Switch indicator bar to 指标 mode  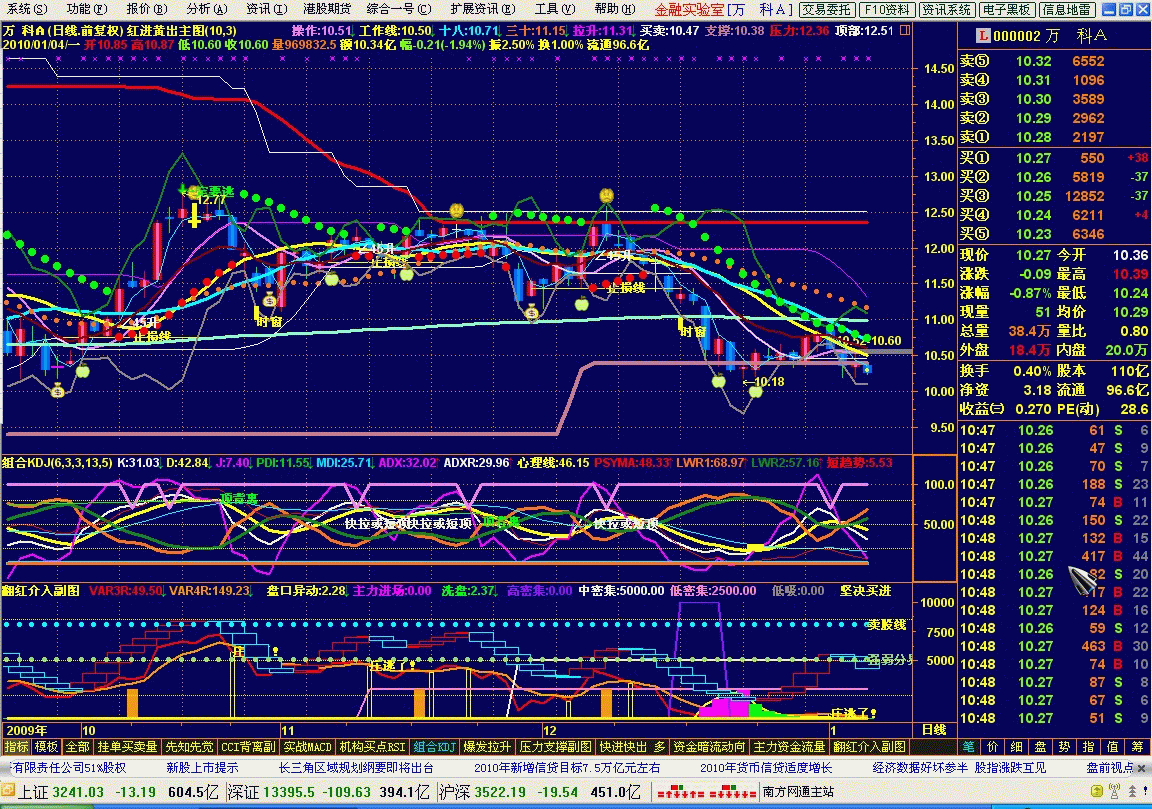[16, 747]
